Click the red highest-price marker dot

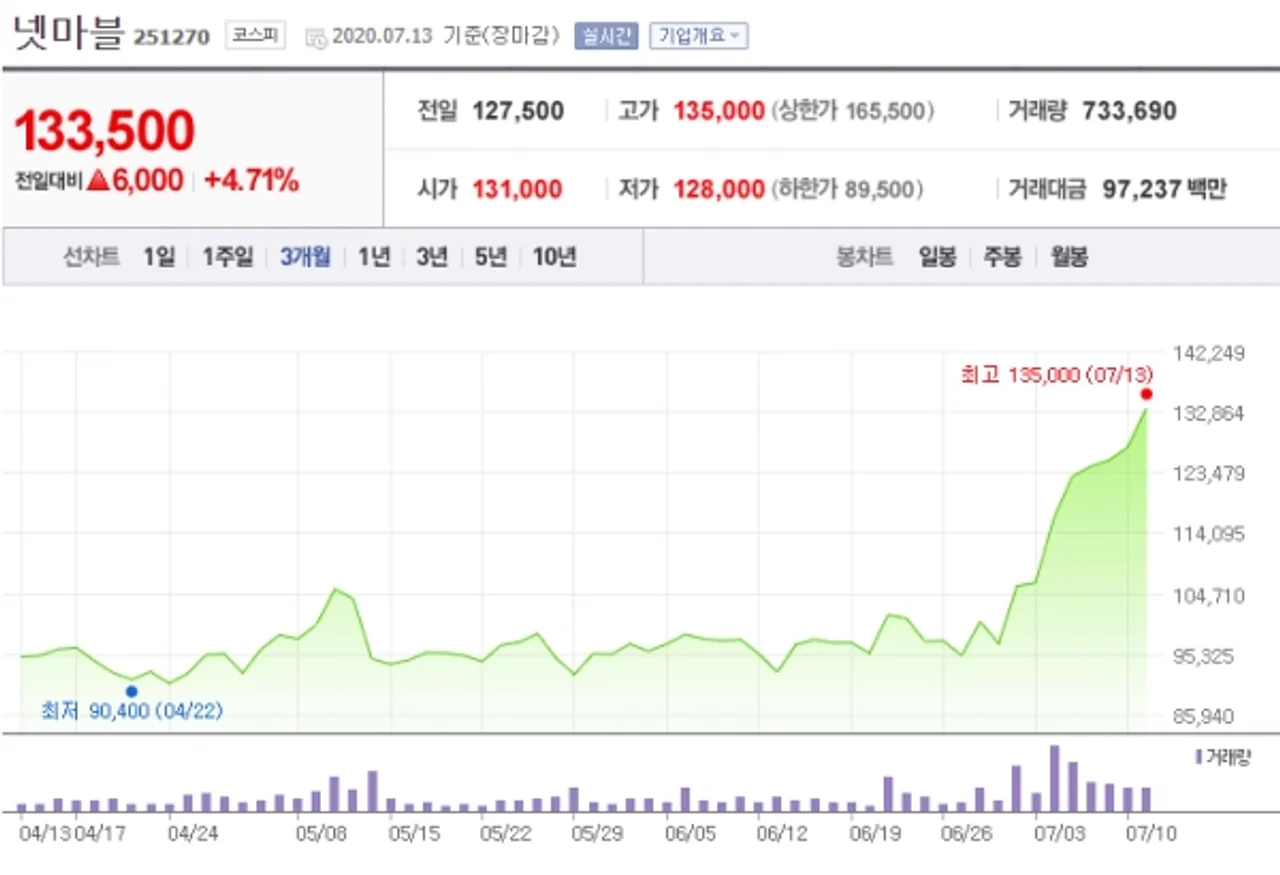[1146, 394]
